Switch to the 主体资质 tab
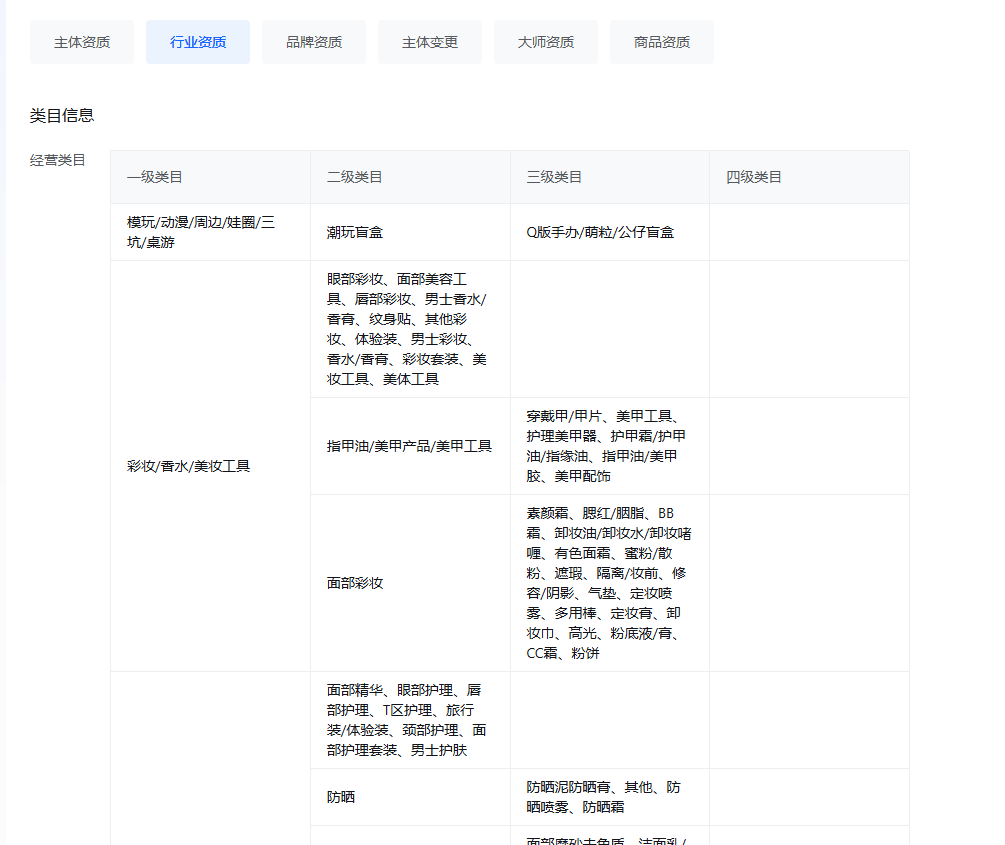 tap(82, 42)
